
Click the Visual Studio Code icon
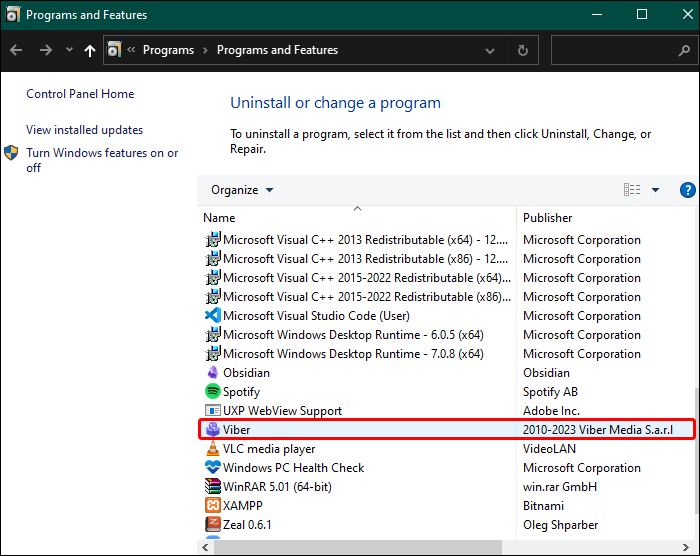212,316
